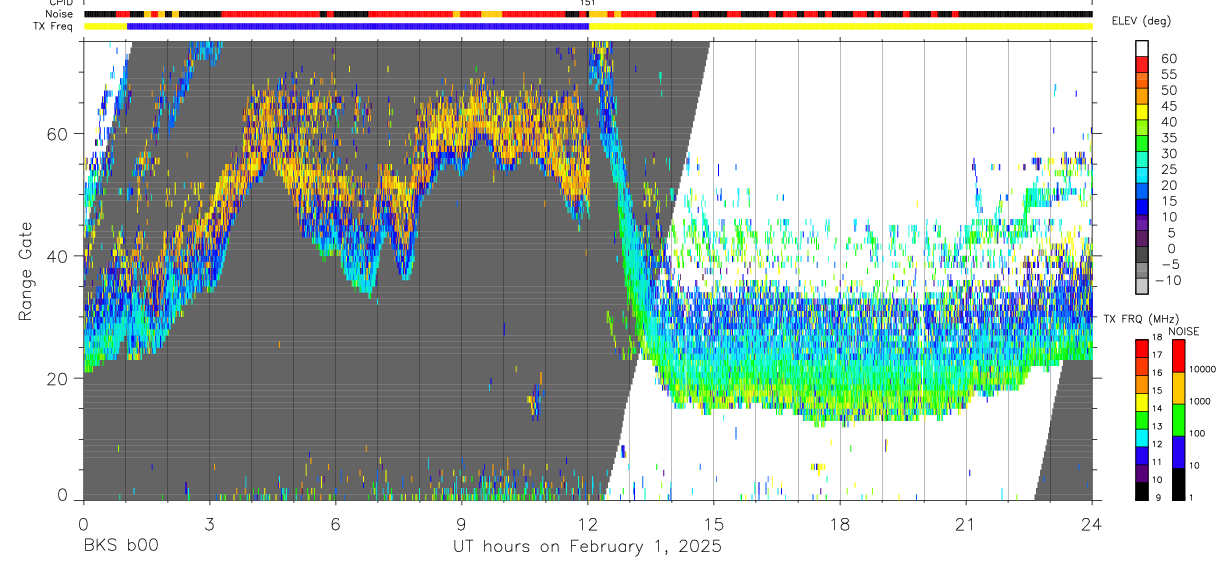The image size is (1228, 567).
Task: Select the red swatch in ELEV colorbar
Action: pyautogui.click(x=1143, y=64)
